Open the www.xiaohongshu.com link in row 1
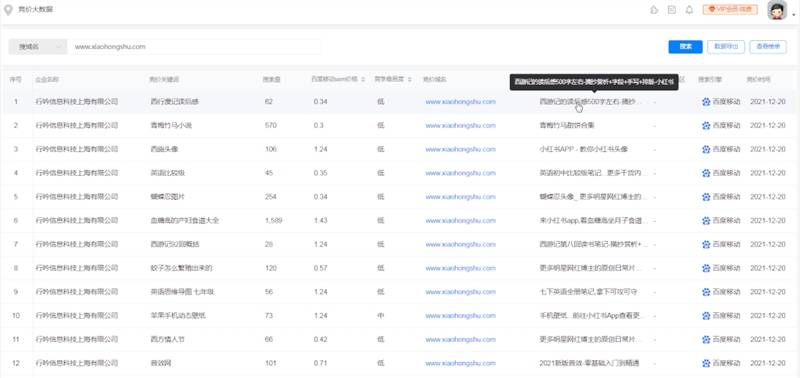Screen dimensions: 800x378 460,102
